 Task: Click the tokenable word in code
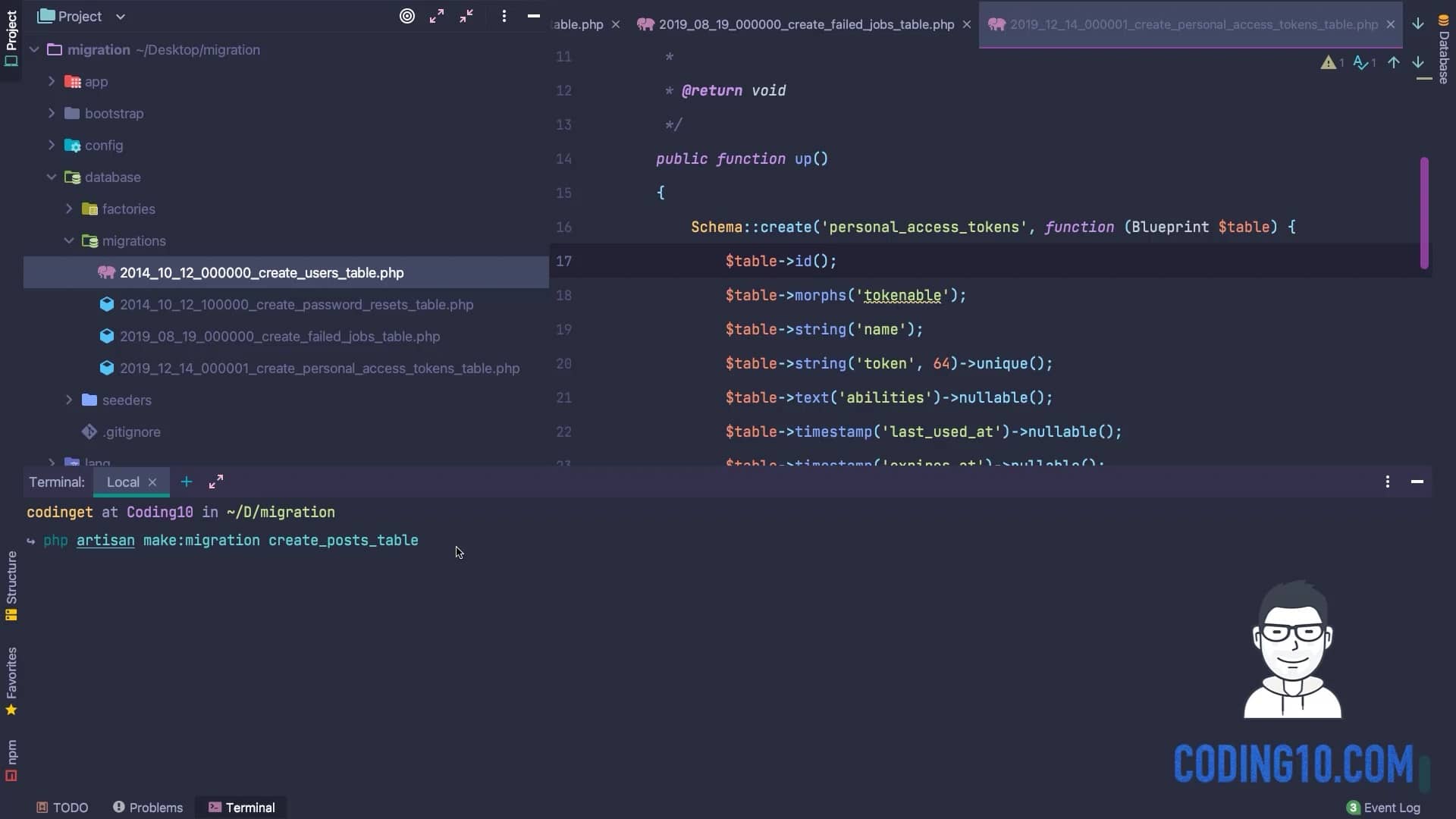902,296
